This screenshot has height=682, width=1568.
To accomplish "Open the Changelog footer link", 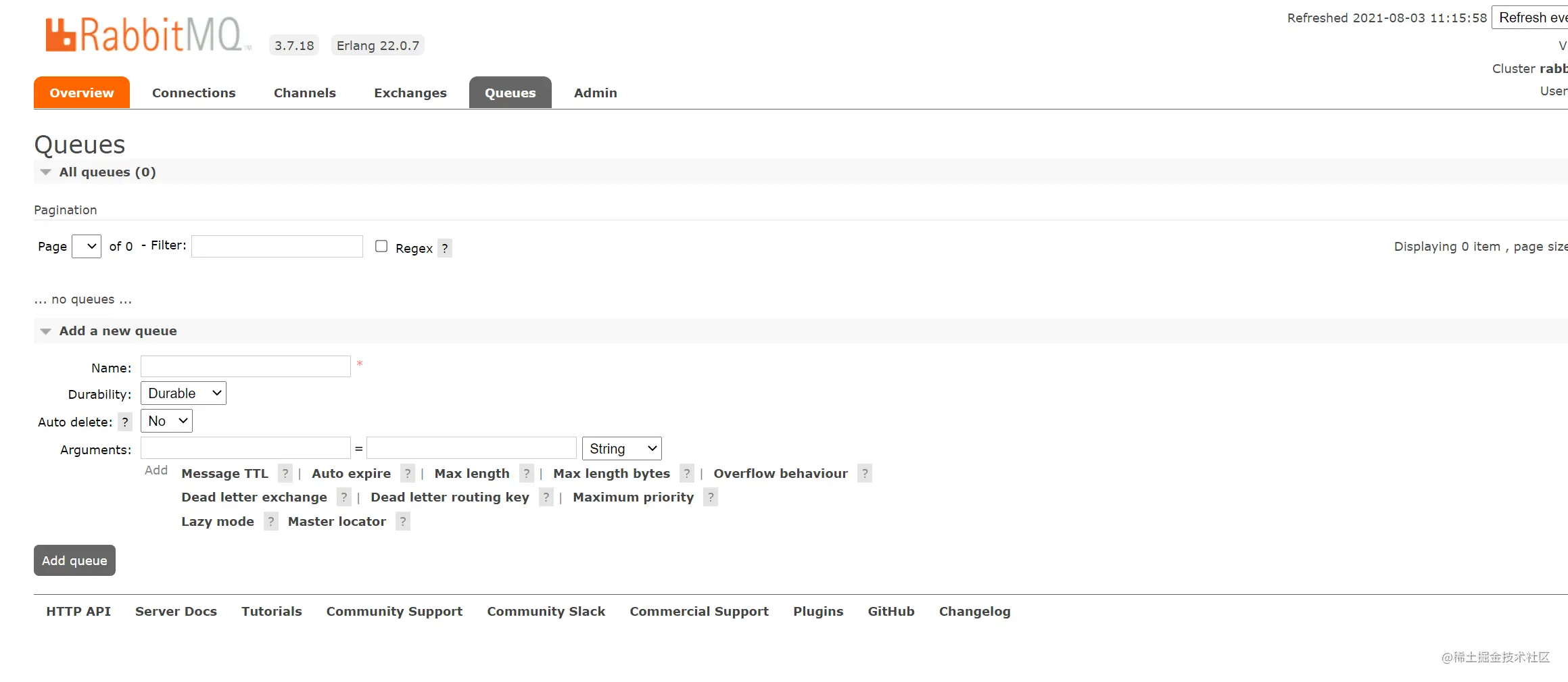I will pyautogui.click(x=974, y=612).
